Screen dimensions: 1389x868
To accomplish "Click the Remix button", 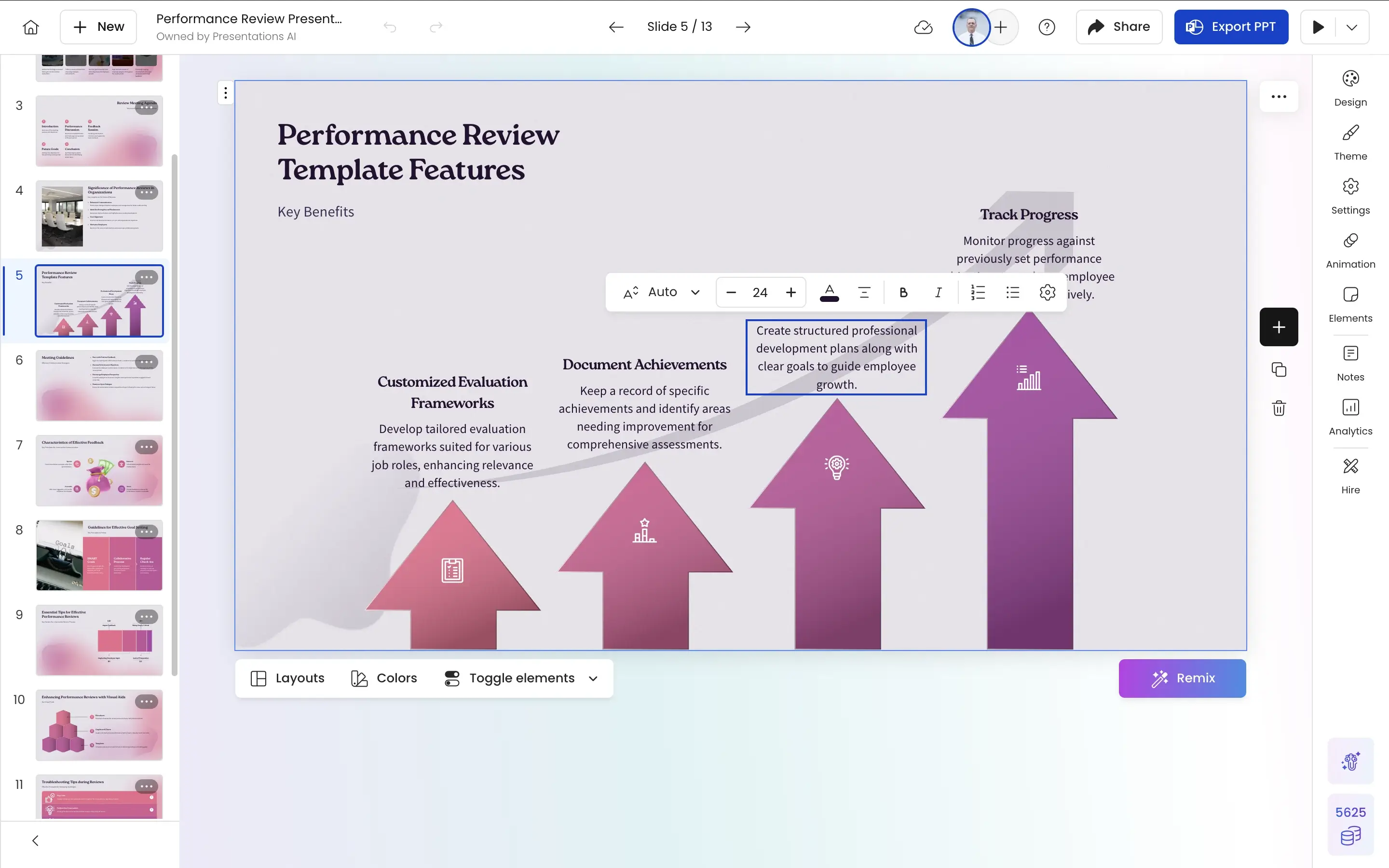I will pos(1182,678).
